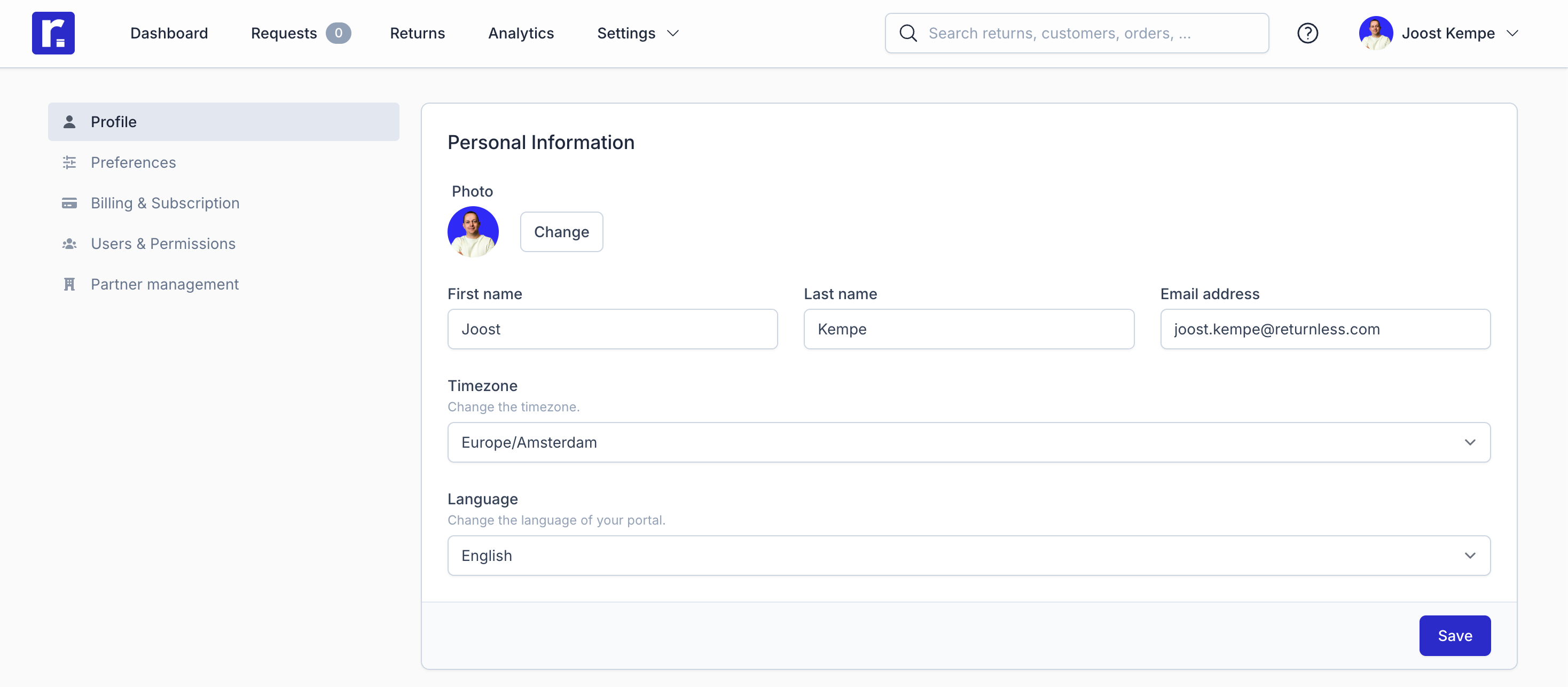Open the Analytics nav item
The height and width of the screenshot is (687, 1568).
coord(520,33)
